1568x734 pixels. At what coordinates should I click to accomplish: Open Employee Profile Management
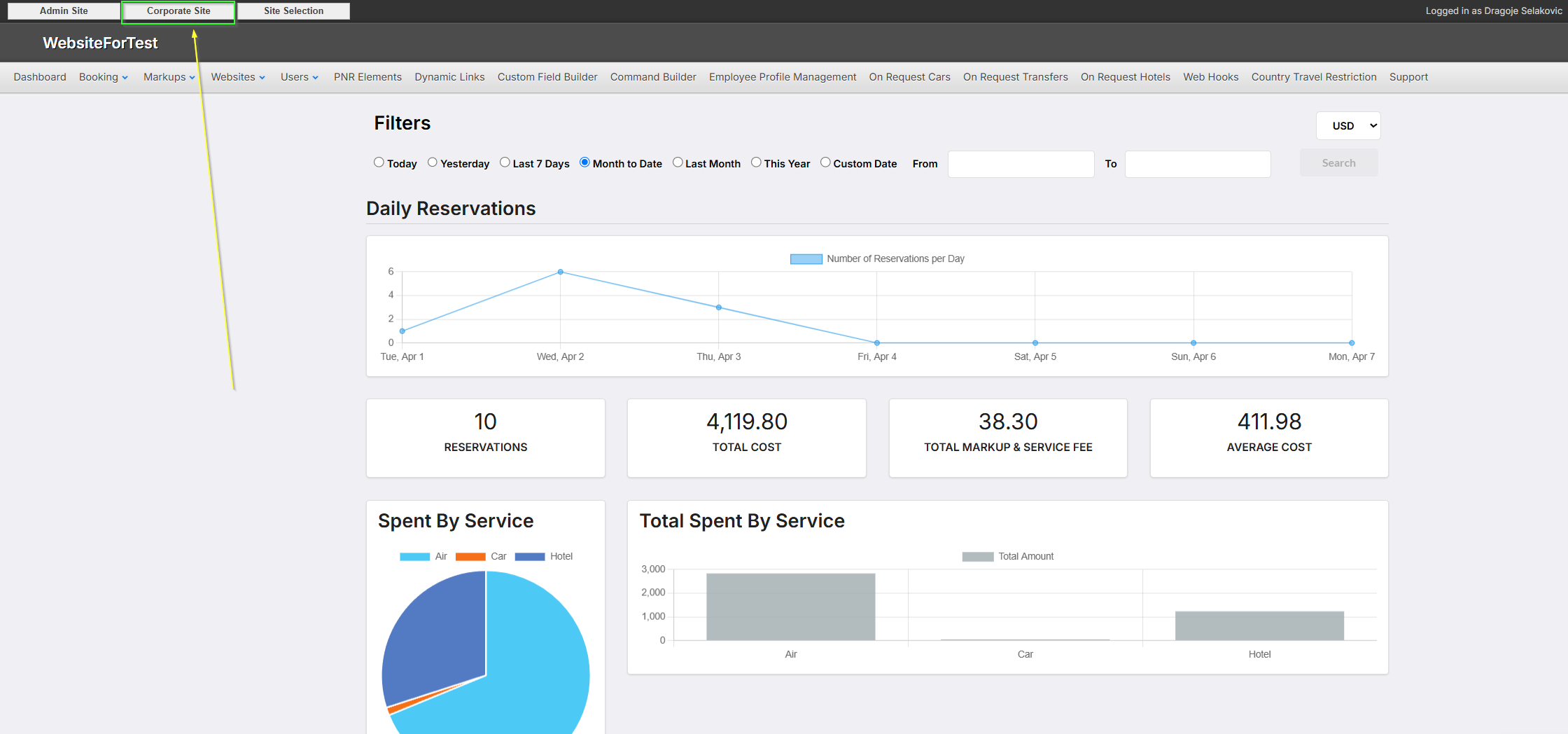tap(783, 77)
